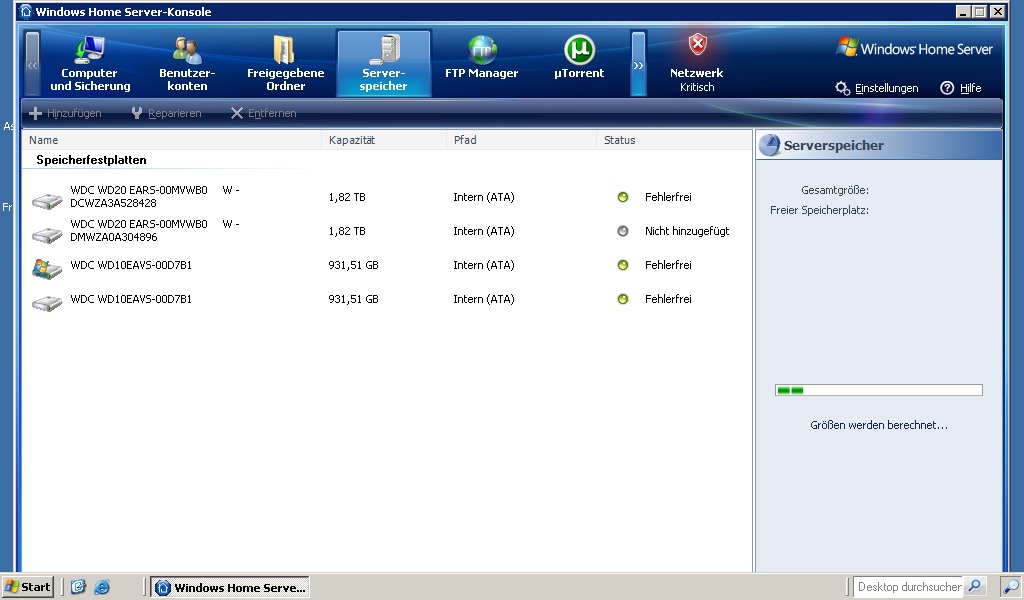Open the Start menu
Image resolution: width=1024 pixels, height=600 pixels.
pyautogui.click(x=27, y=587)
